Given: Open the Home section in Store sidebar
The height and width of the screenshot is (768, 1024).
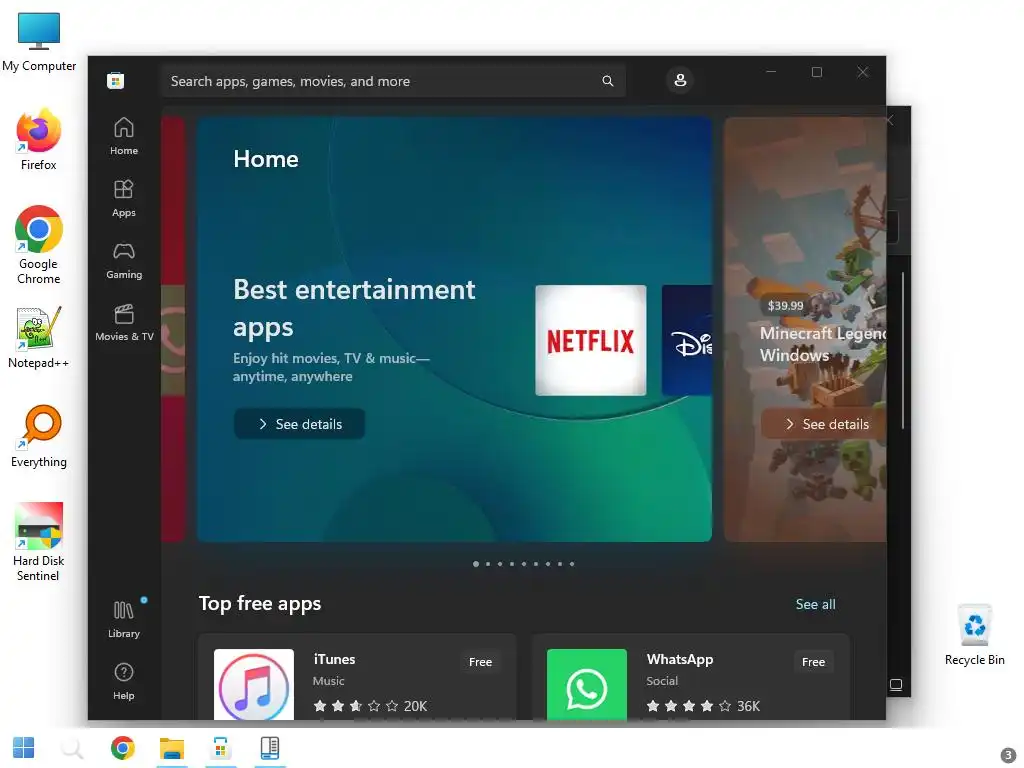Looking at the screenshot, I should pos(123,136).
